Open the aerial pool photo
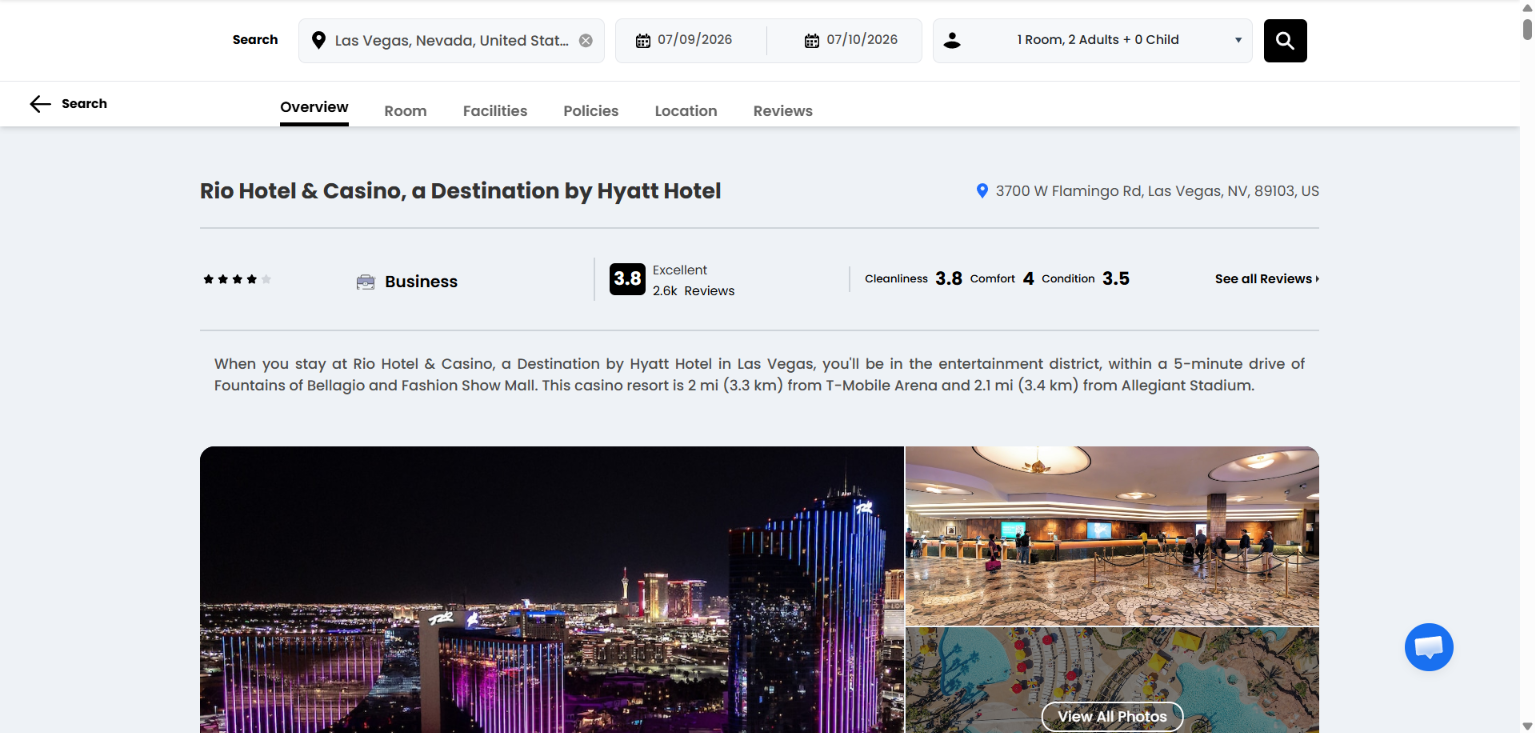Viewport: 1535px width, 733px height. (1112, 681)
